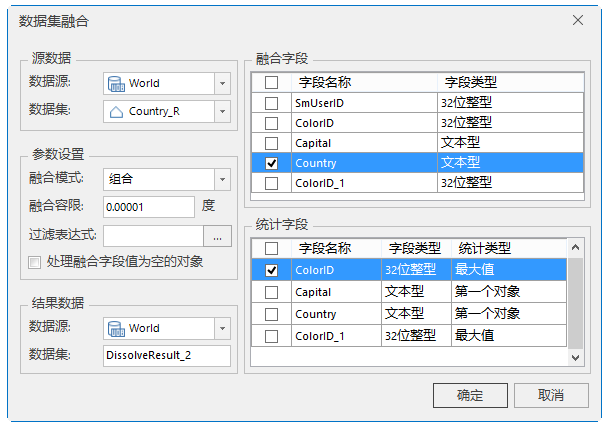Screen dimensions: 607x423
Task: Click scrollbar up arrow in 统计字段 list
Action: click(x=575, y=247)
